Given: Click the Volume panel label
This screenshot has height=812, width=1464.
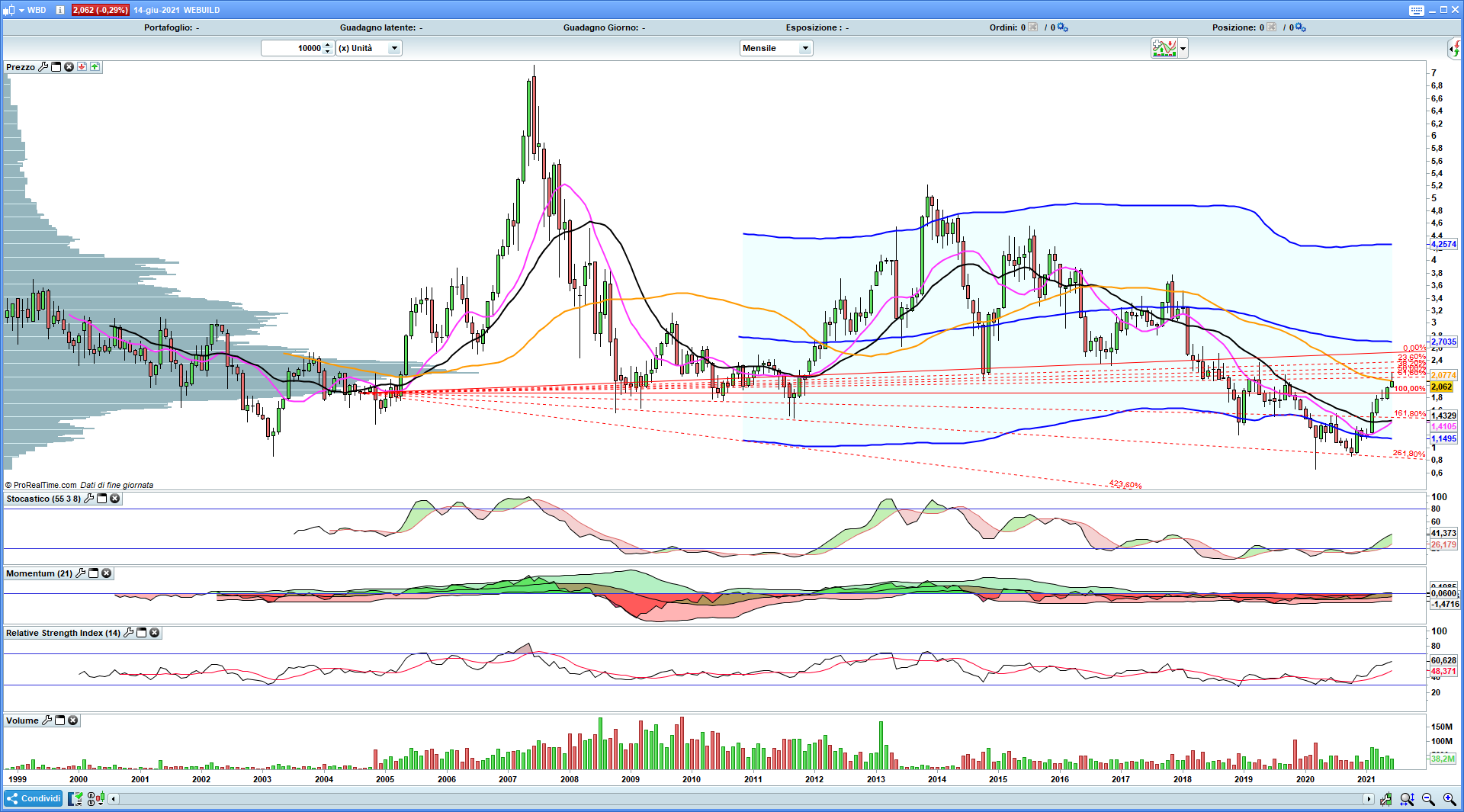Looking at the screenshot, I should 22,721.
